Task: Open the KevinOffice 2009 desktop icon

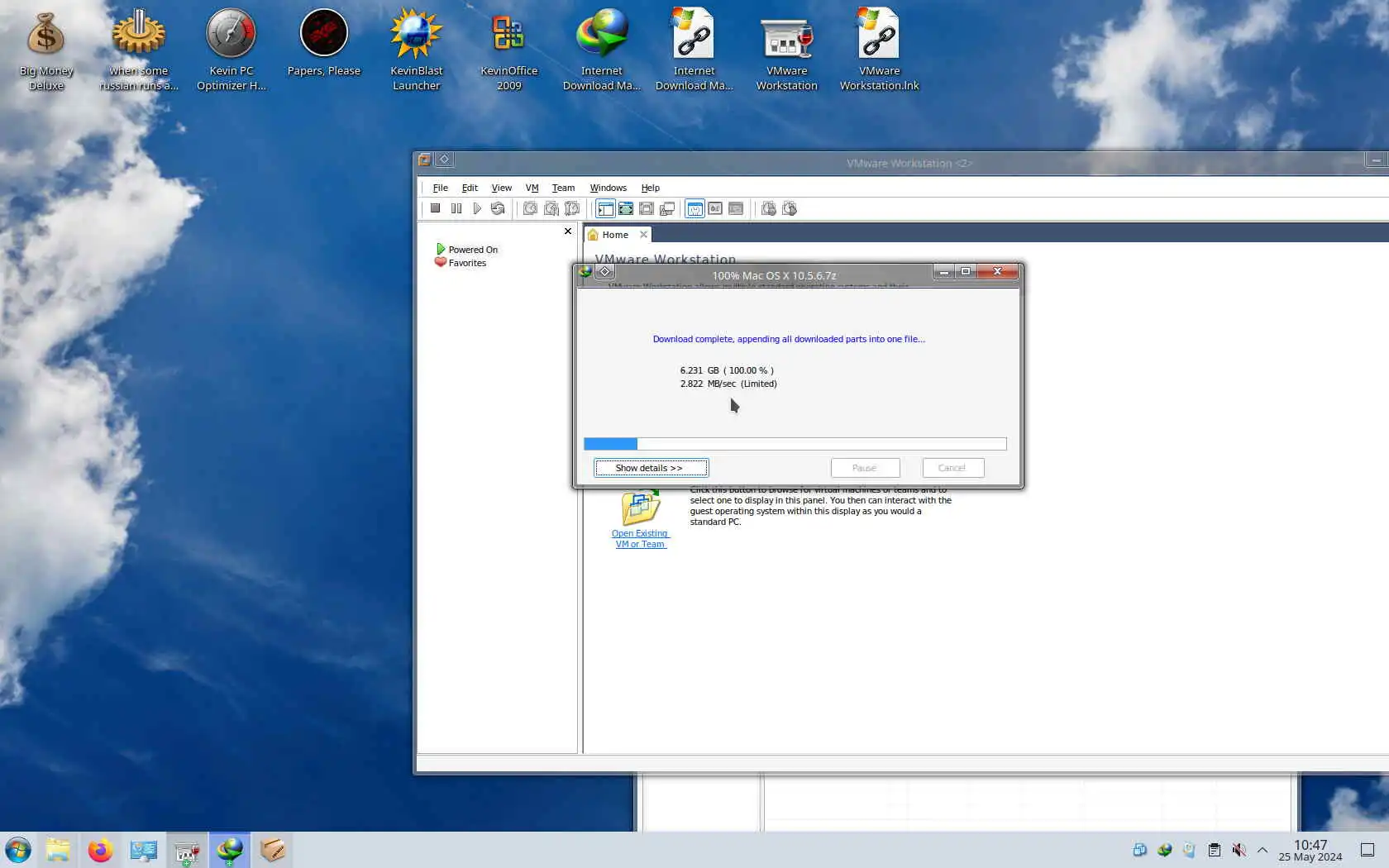Action: coord(509,51)
